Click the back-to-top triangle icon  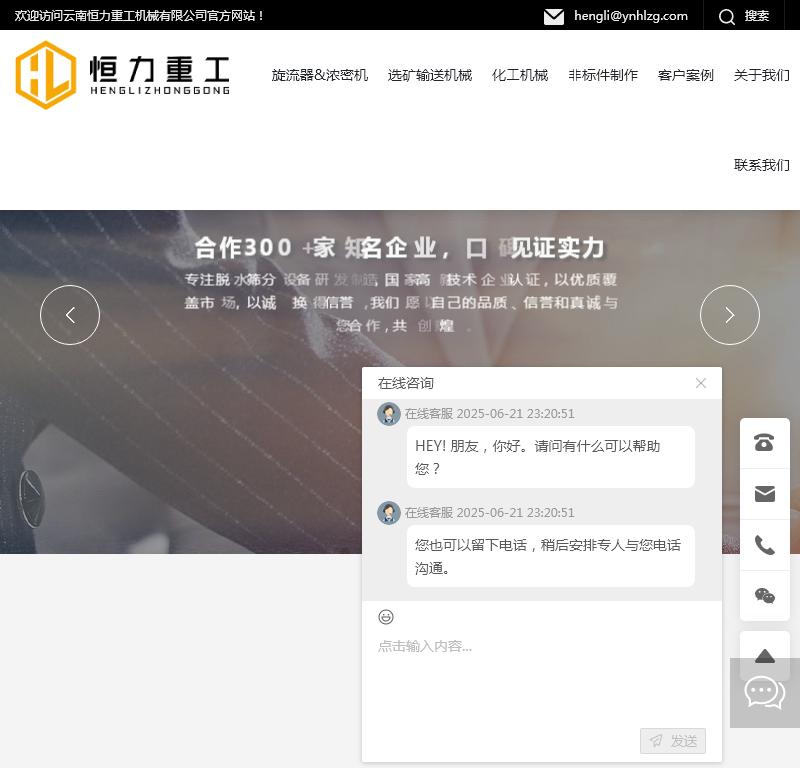point(764,655)
